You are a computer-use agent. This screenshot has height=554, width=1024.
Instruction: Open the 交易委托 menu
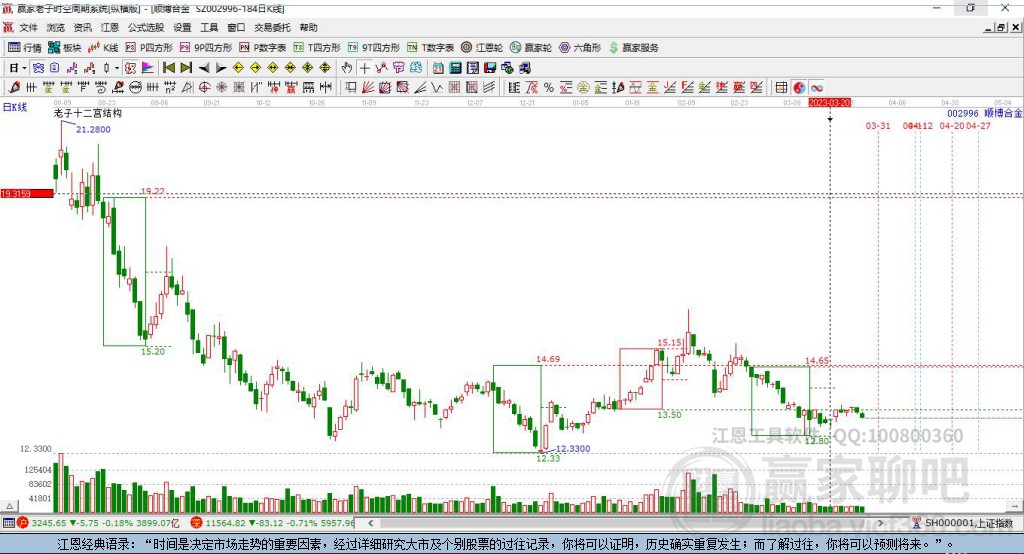click(272, 27)
